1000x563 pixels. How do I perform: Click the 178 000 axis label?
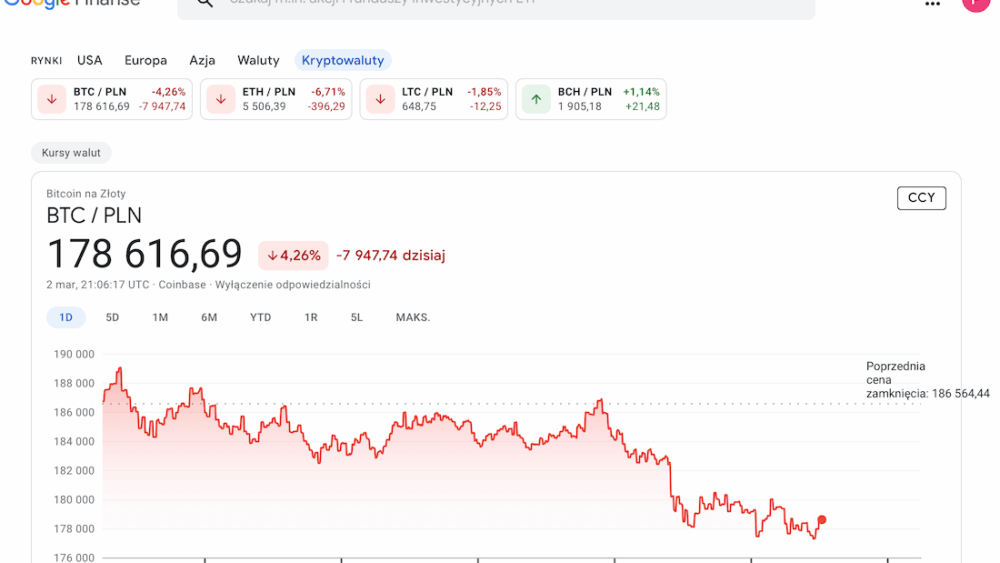(74, 529)
